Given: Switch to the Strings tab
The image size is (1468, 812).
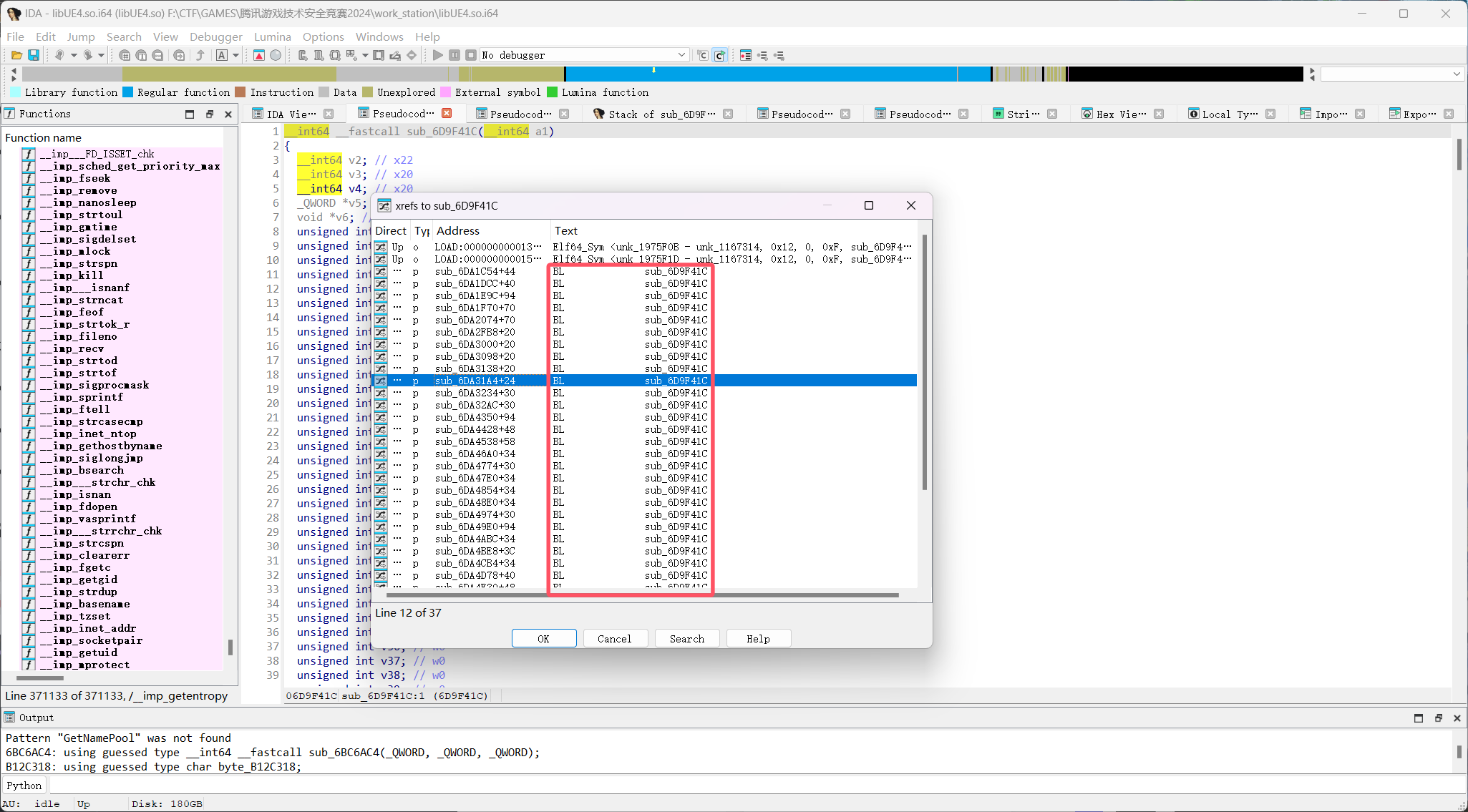Looking at the screenshot, I should pos(1023,114).
